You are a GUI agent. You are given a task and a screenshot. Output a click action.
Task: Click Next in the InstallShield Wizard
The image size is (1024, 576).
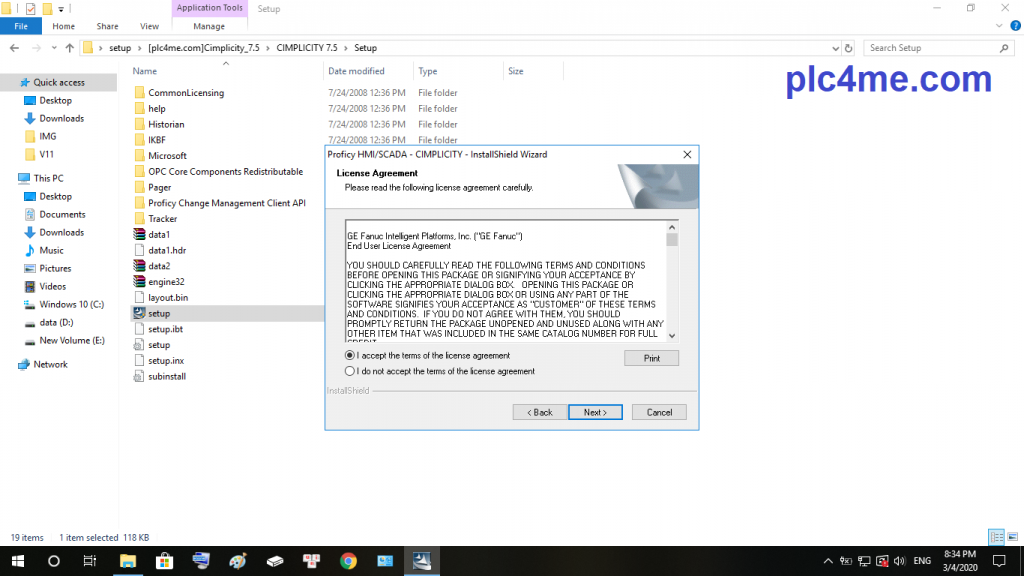coord(595,412)
